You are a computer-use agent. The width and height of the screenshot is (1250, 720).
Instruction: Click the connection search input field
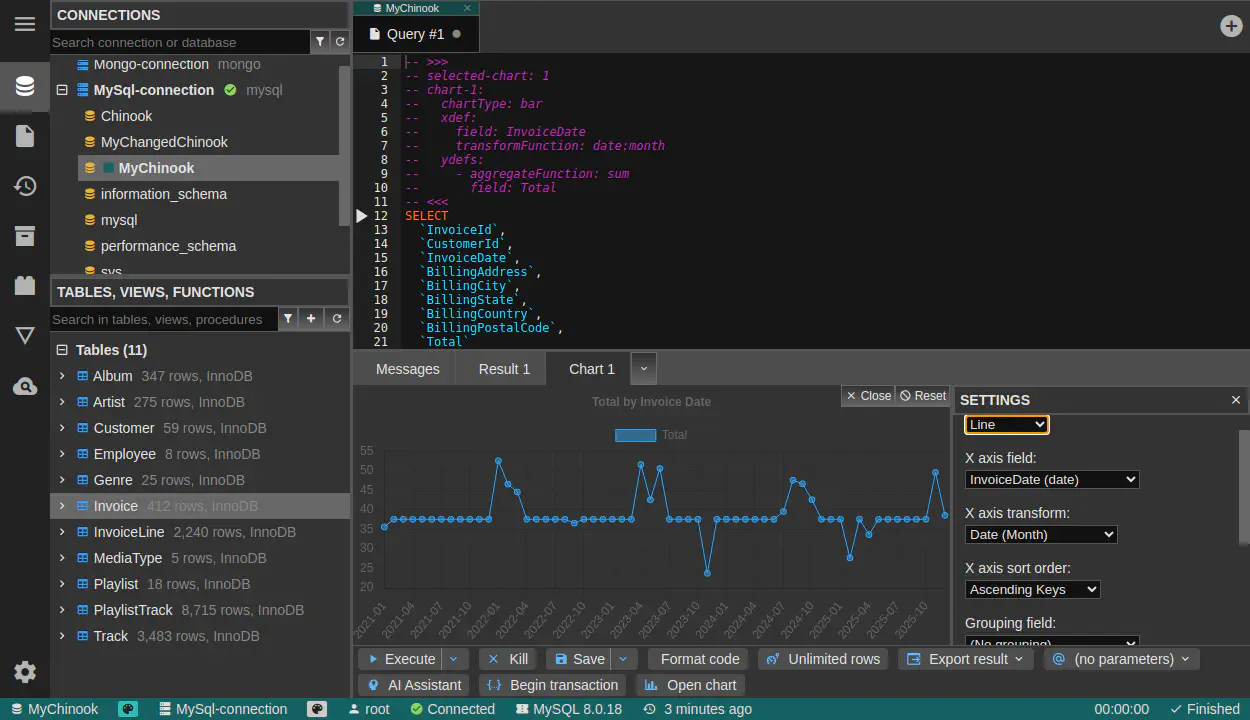tap(180, 42)
